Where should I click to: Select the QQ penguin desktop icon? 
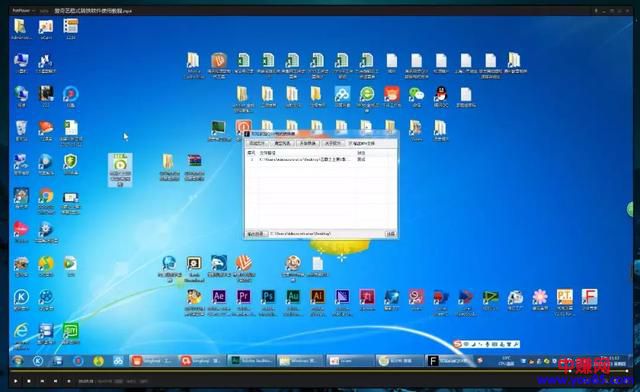tap(441, 94)
